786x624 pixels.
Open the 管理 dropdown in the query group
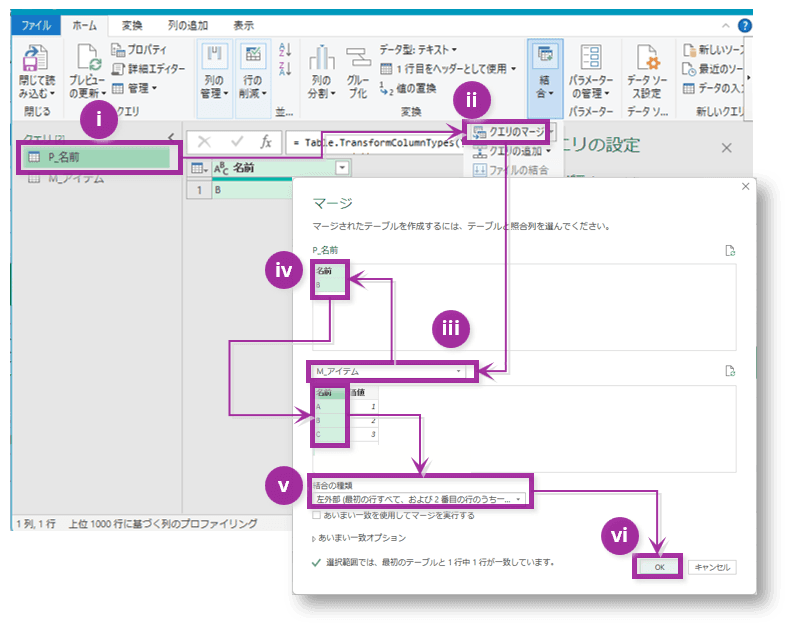click(135, 88)
